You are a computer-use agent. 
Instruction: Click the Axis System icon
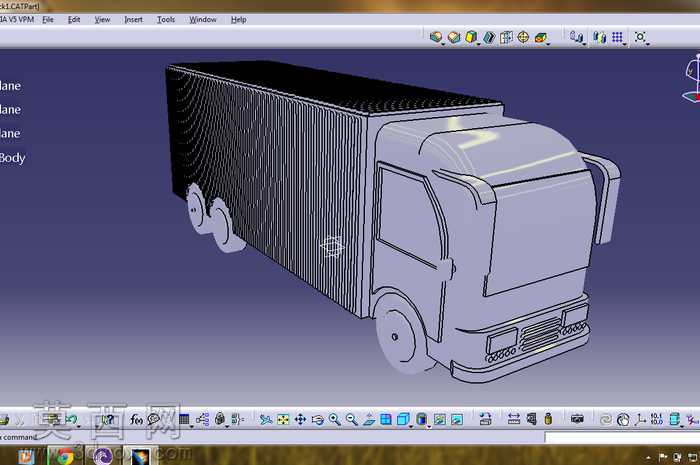coord(640,419)
